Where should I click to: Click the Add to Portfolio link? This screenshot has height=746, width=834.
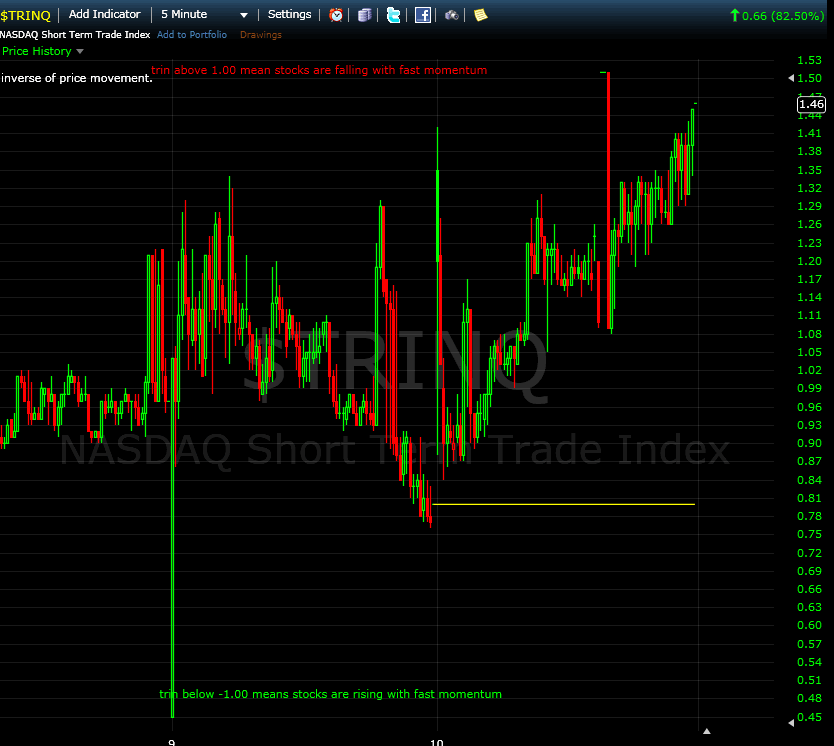[x=192, y=35]
